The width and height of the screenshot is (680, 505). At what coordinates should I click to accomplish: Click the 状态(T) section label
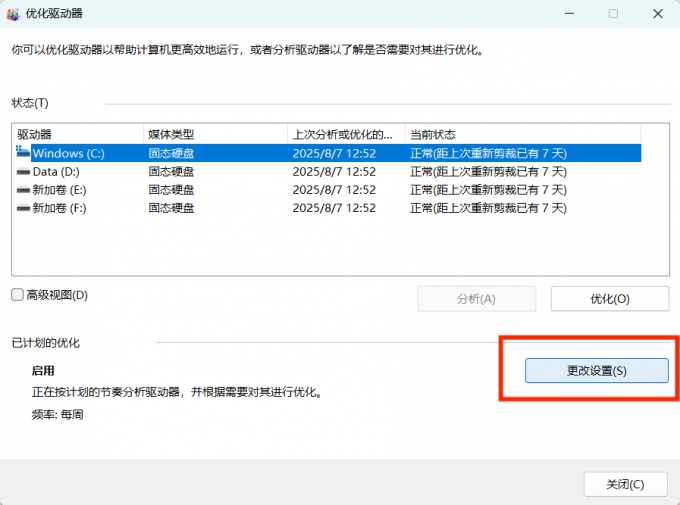(x=30, y=103)
